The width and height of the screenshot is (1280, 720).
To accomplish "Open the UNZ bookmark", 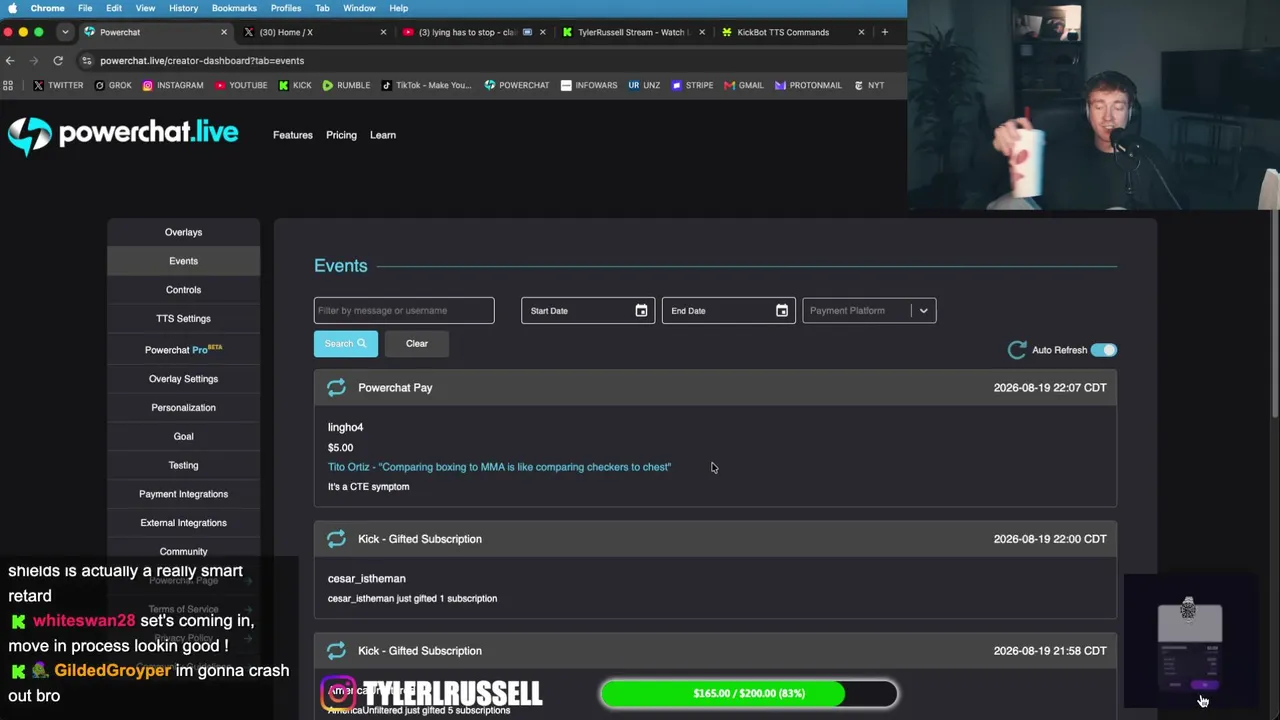I will pos(644,85).
